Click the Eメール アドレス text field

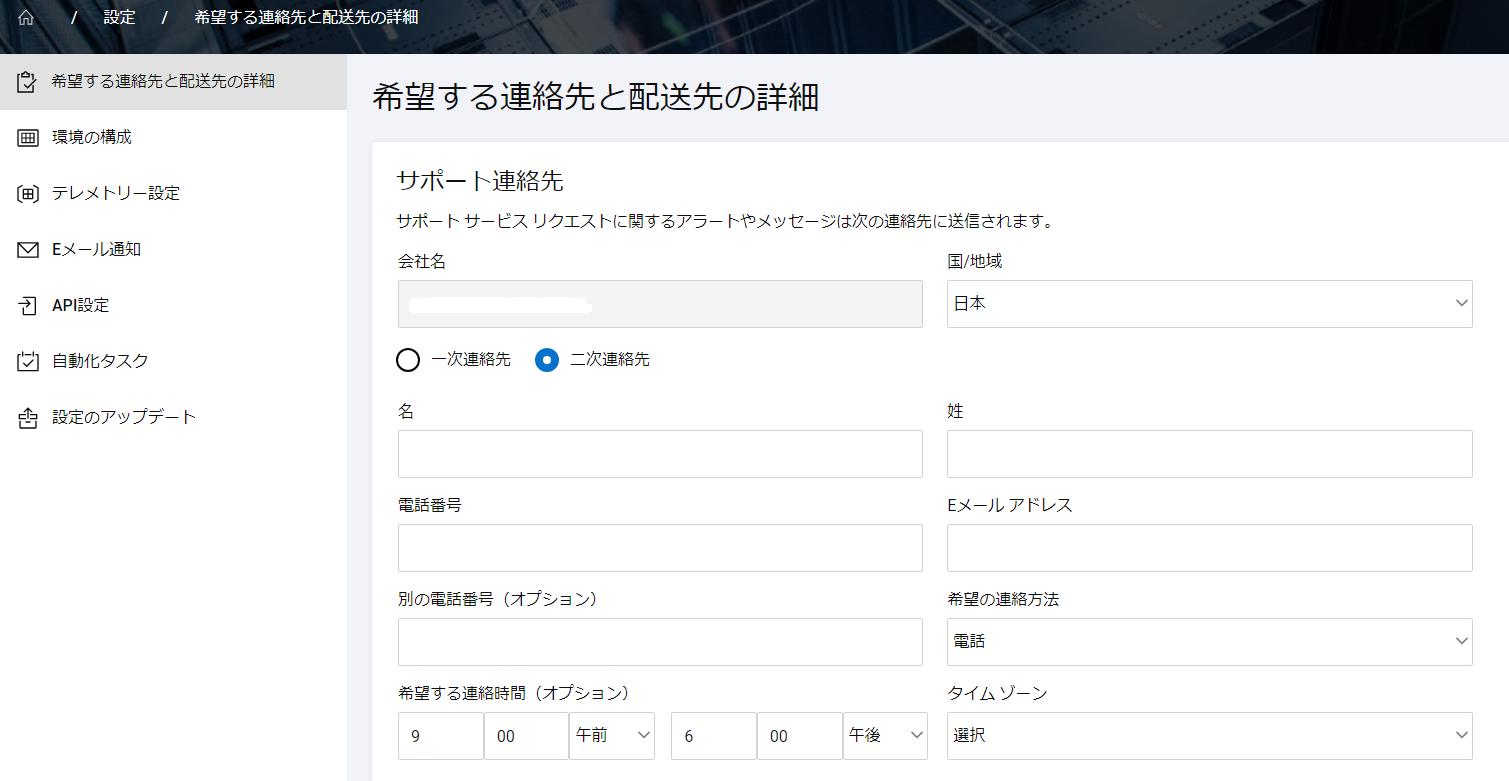pyautogui.click(x=1209, y=548)
